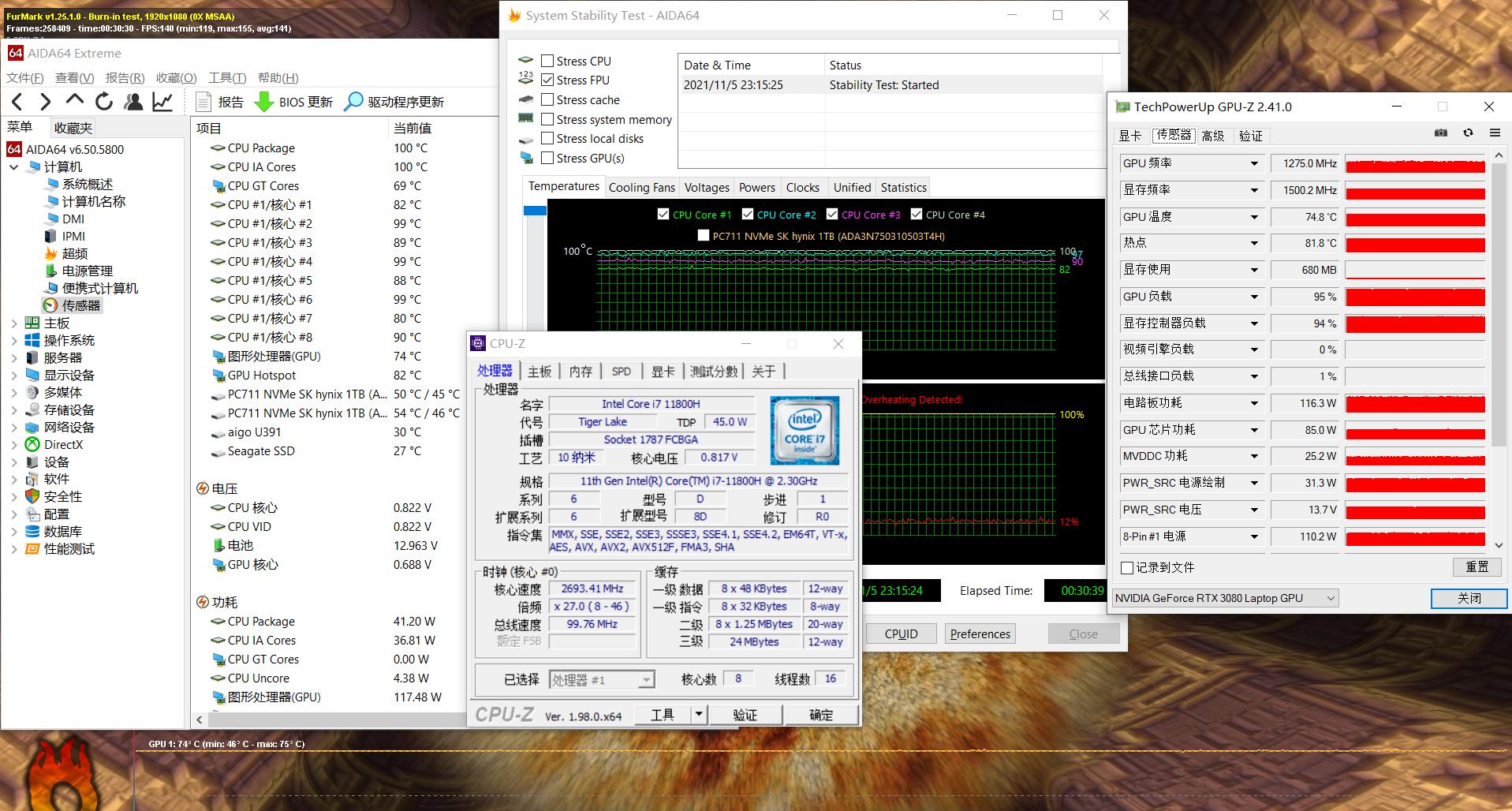Toggle CPU Core #1 graph checkbox

click(x=663, y=214)
